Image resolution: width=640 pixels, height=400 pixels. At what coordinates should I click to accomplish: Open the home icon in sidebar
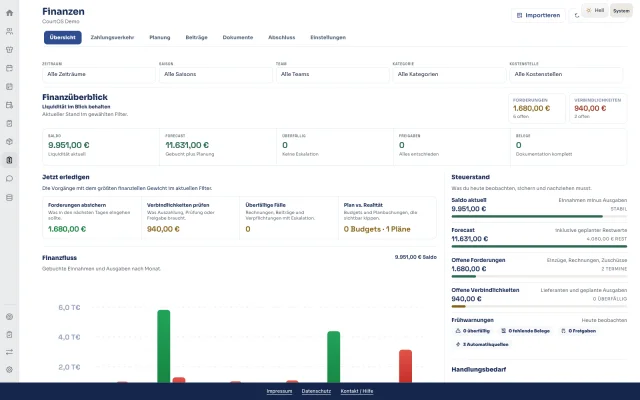[9, 13]
